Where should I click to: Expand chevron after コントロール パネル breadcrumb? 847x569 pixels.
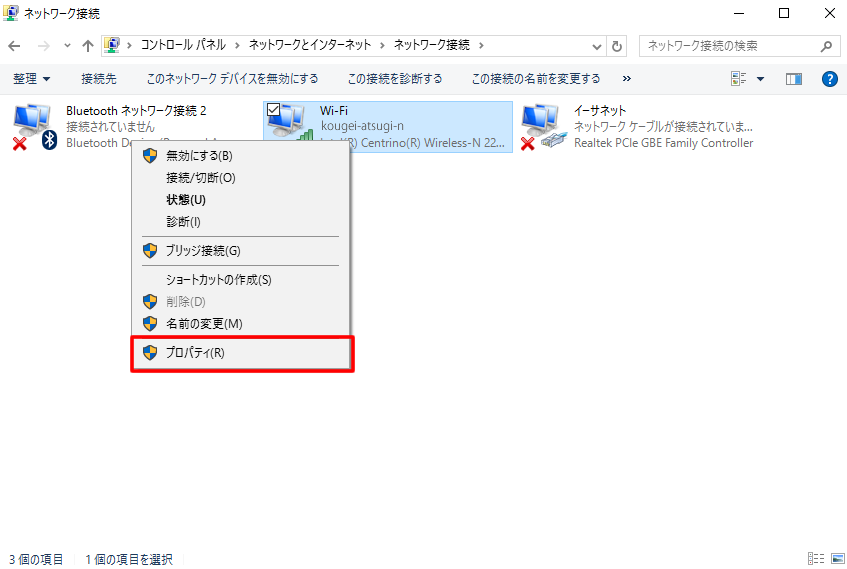(237, 45)
